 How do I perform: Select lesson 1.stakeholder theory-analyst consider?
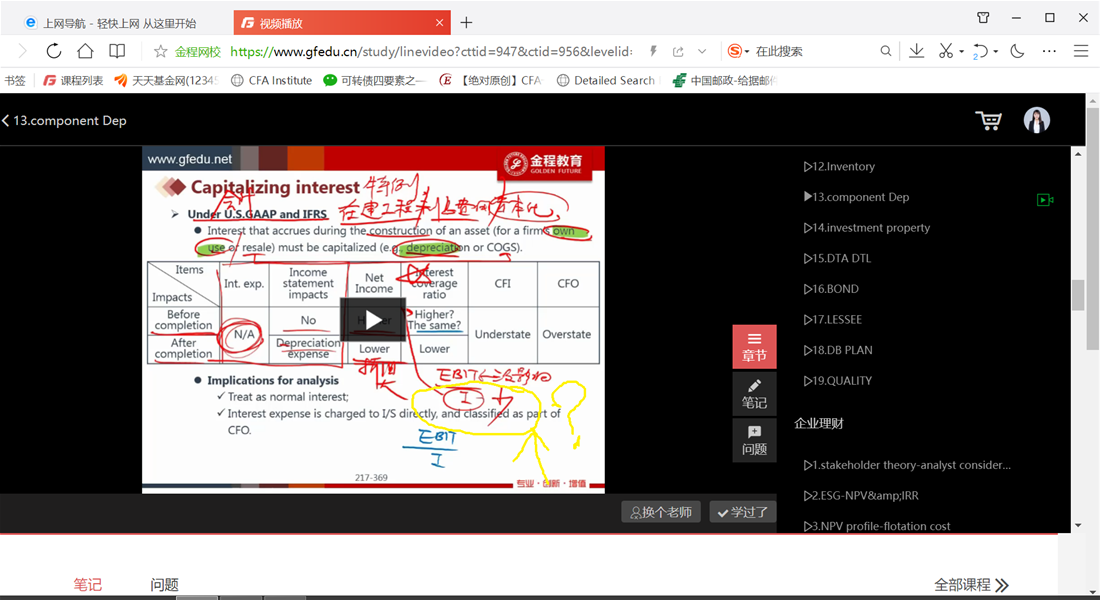(907, 465)
